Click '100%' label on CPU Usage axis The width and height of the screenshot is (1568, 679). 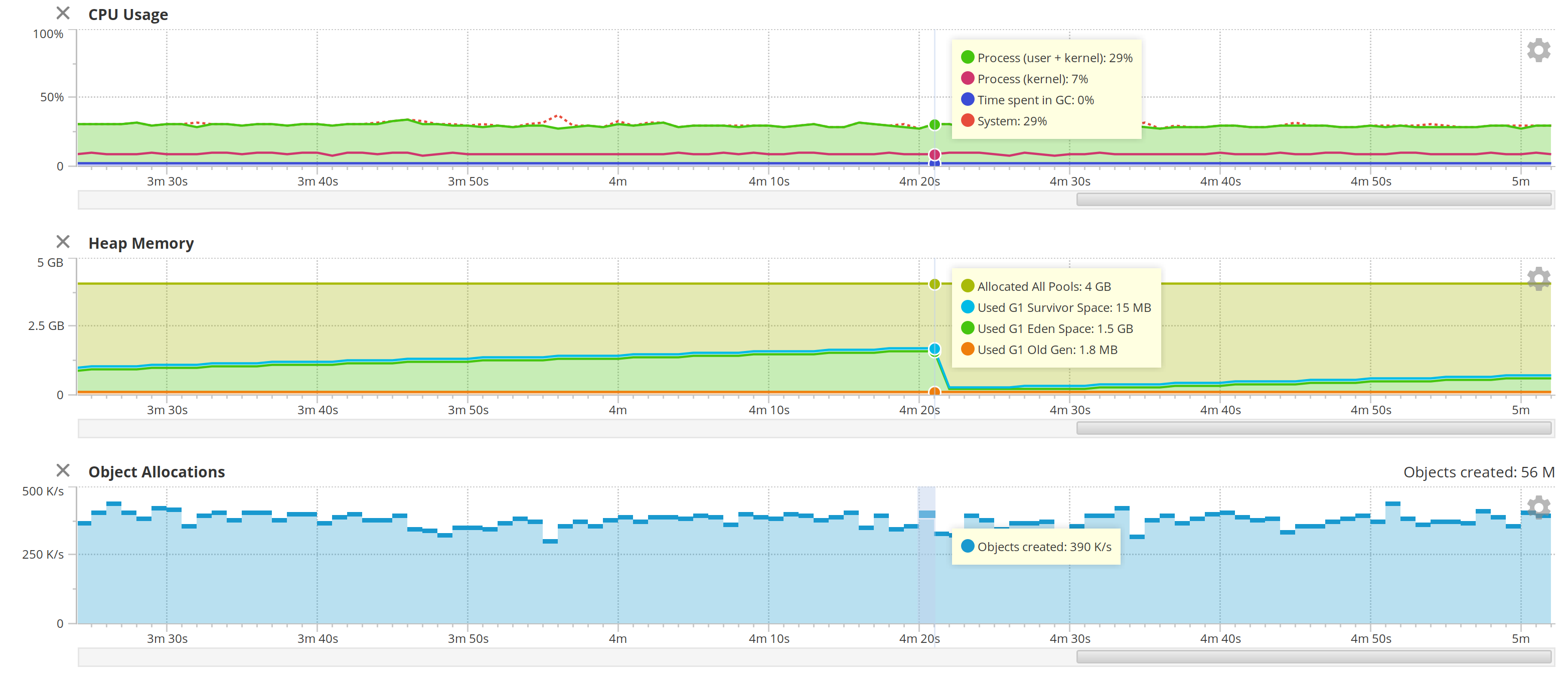48,34
